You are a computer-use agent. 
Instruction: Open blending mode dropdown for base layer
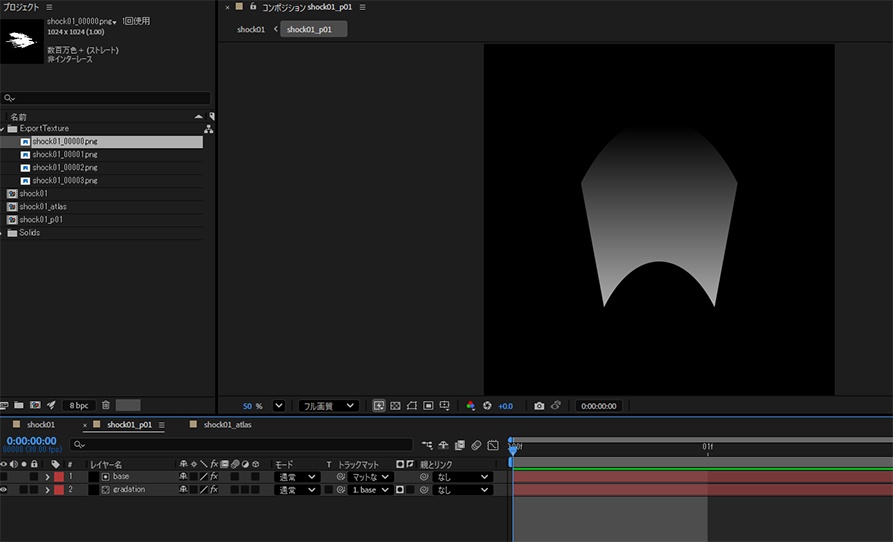pos(297,477)
